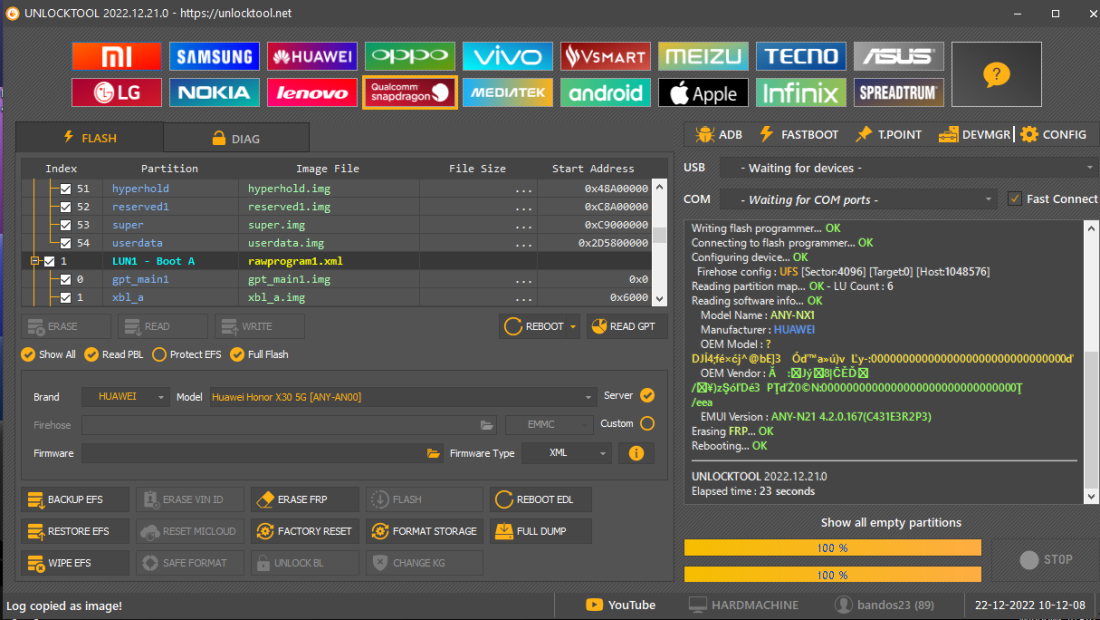Select the Vsmart brand logo

605,56
